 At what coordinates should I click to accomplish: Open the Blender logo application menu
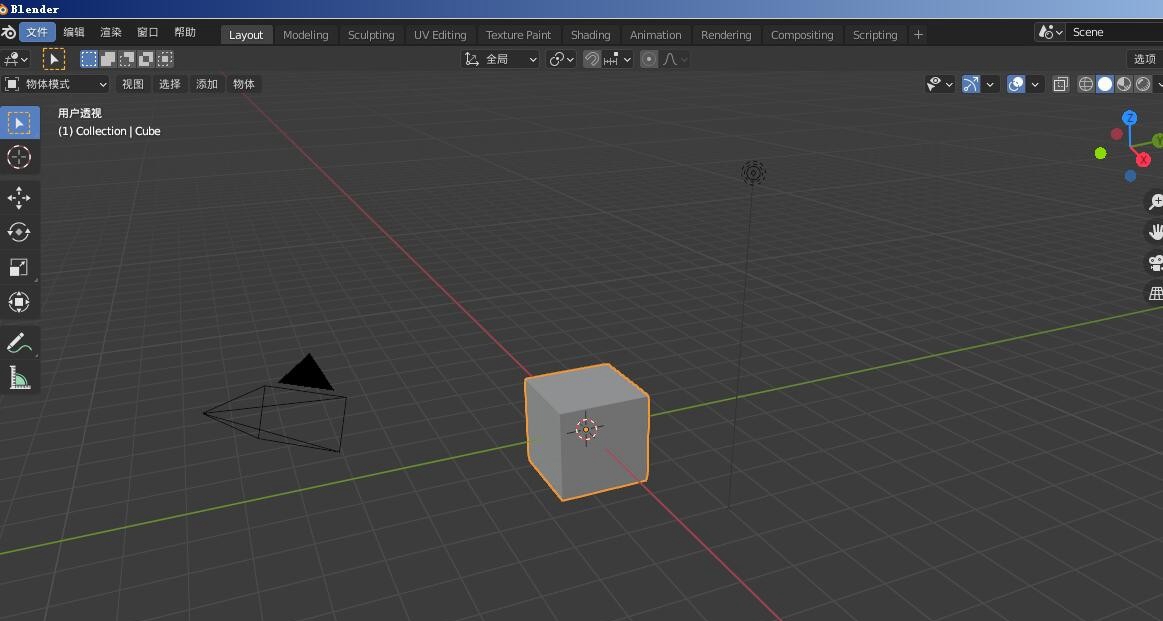[x=8, y=33]
